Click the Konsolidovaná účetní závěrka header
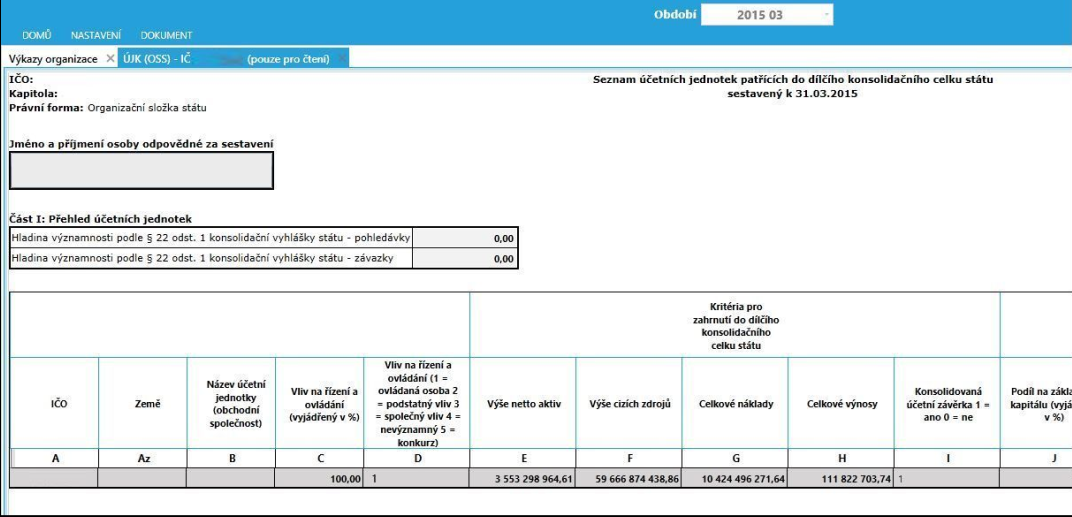 coord(947,403)
